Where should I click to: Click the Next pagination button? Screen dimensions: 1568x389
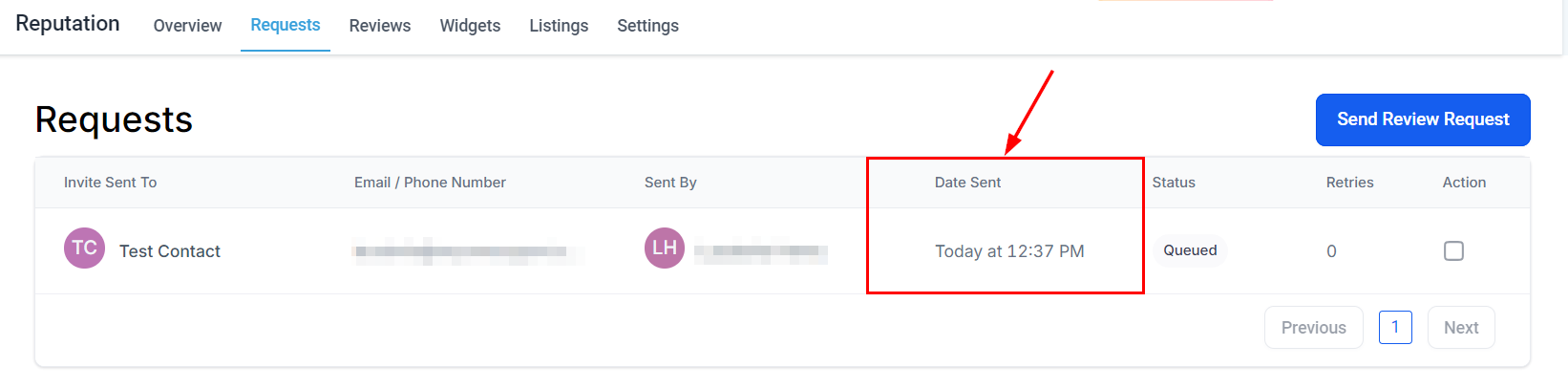pyautogui.click(x=1461, y=328)
